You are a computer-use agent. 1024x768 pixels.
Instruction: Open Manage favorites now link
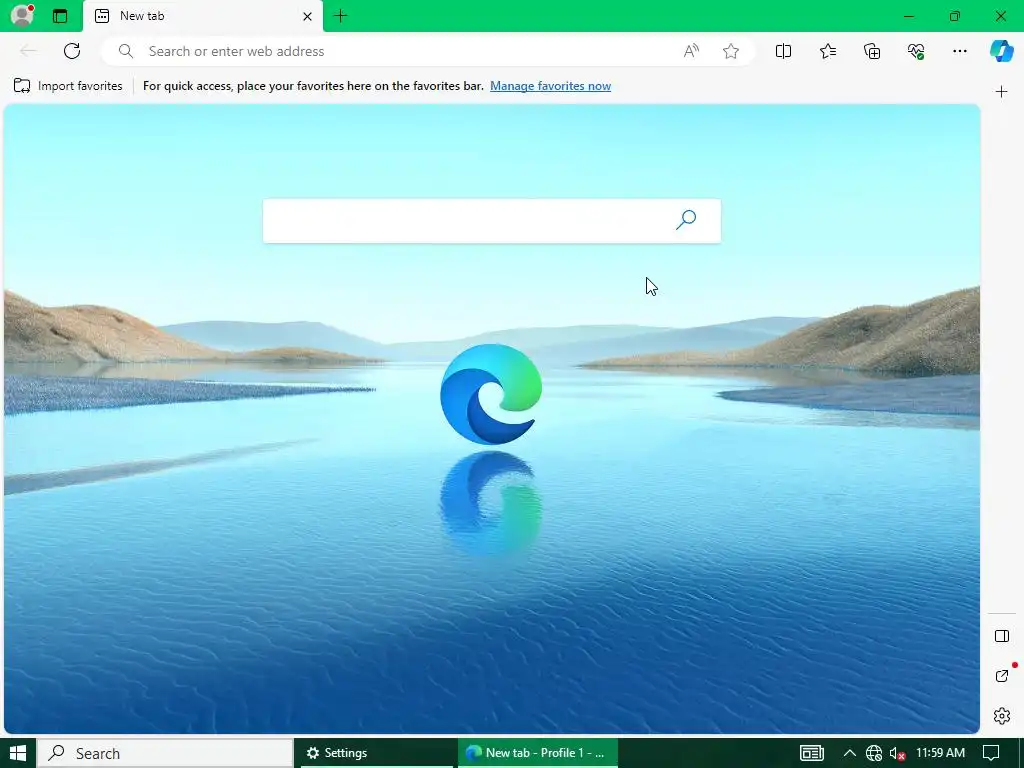tap(551, 86)
